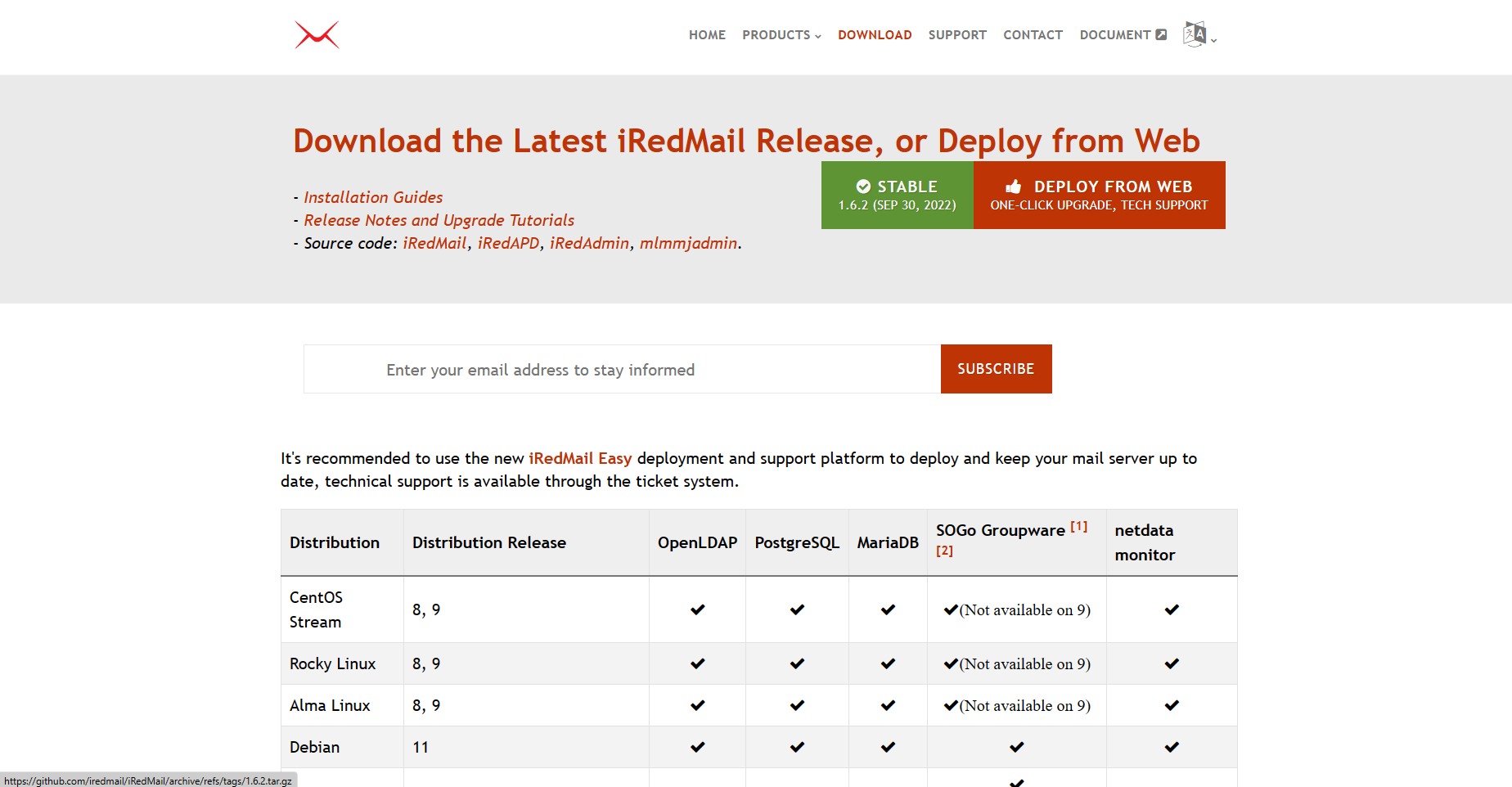
Task: Open Release Notes and Upgrade Tutorials
Action: pyautogui.click(x=439, y=220)
